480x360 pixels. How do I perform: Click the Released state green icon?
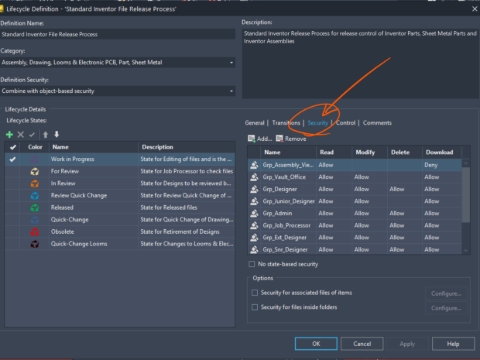point(35,208)
